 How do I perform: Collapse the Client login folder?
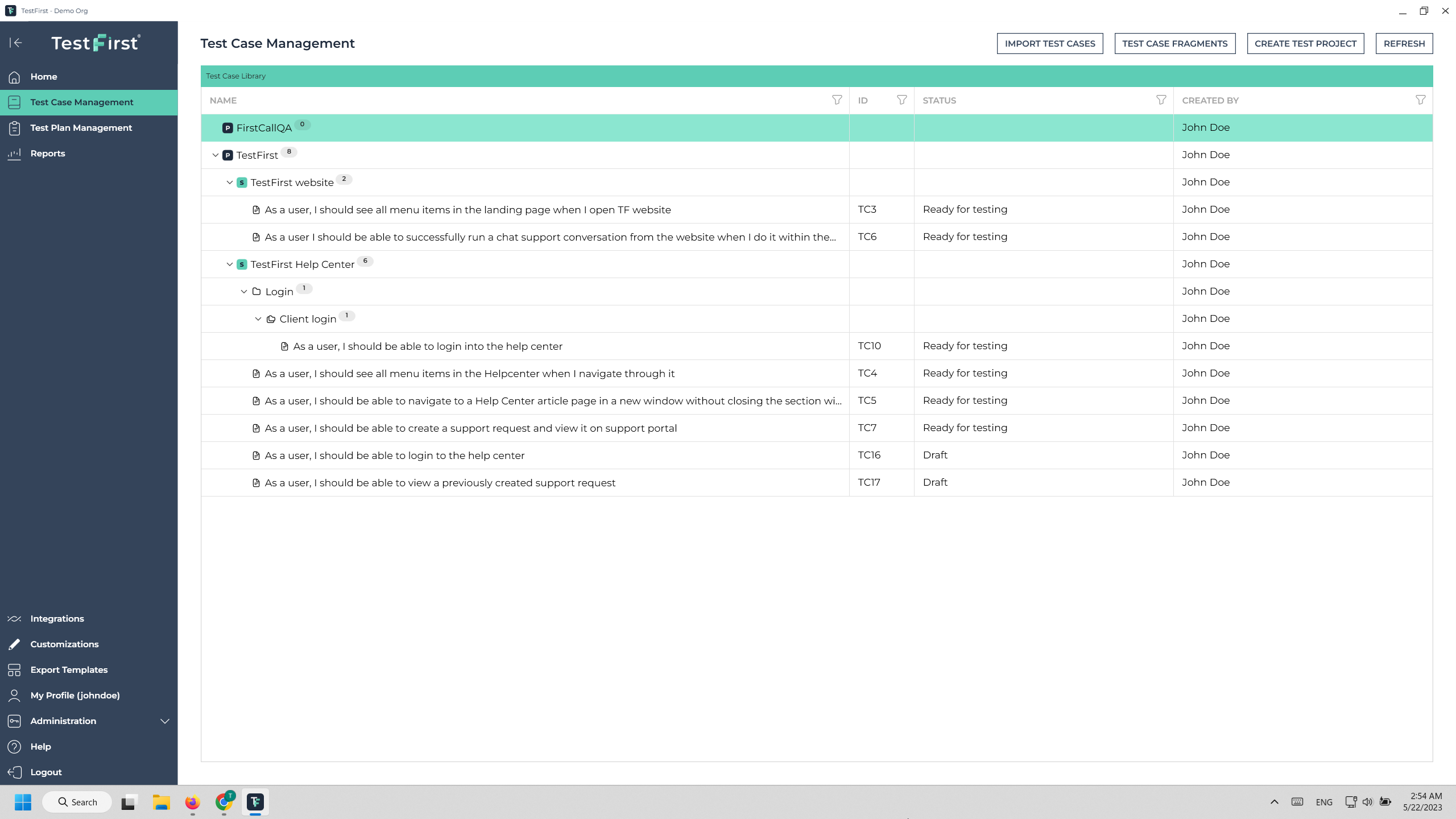(x=257, y=318)
